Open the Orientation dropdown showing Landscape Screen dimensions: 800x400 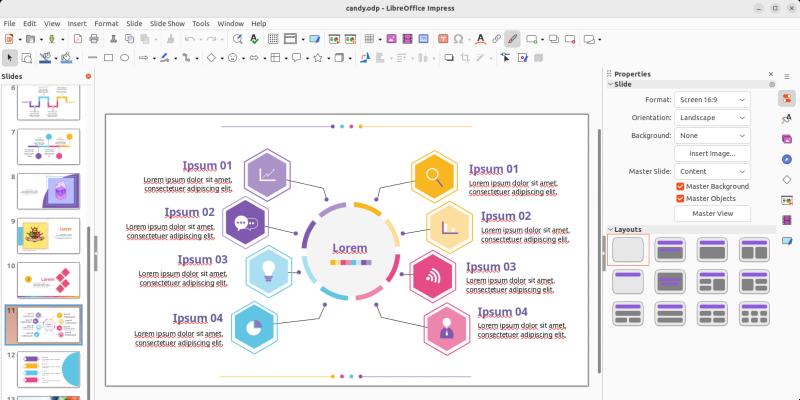click(712, 117)
